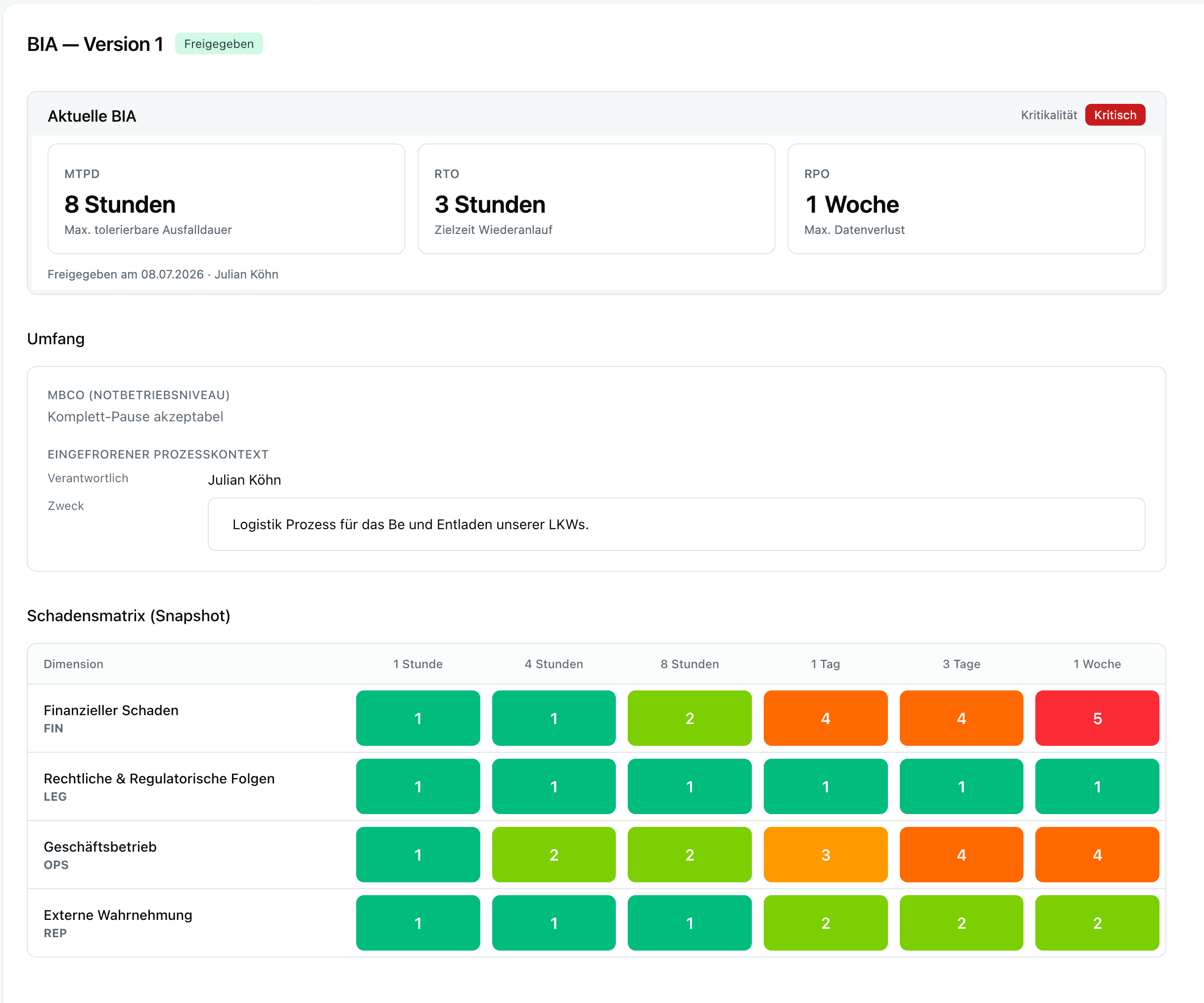Click Geschäftsbetrieb orange 3 cell at 1 Tag
1204x1003 pixels.
coord(826,855)
